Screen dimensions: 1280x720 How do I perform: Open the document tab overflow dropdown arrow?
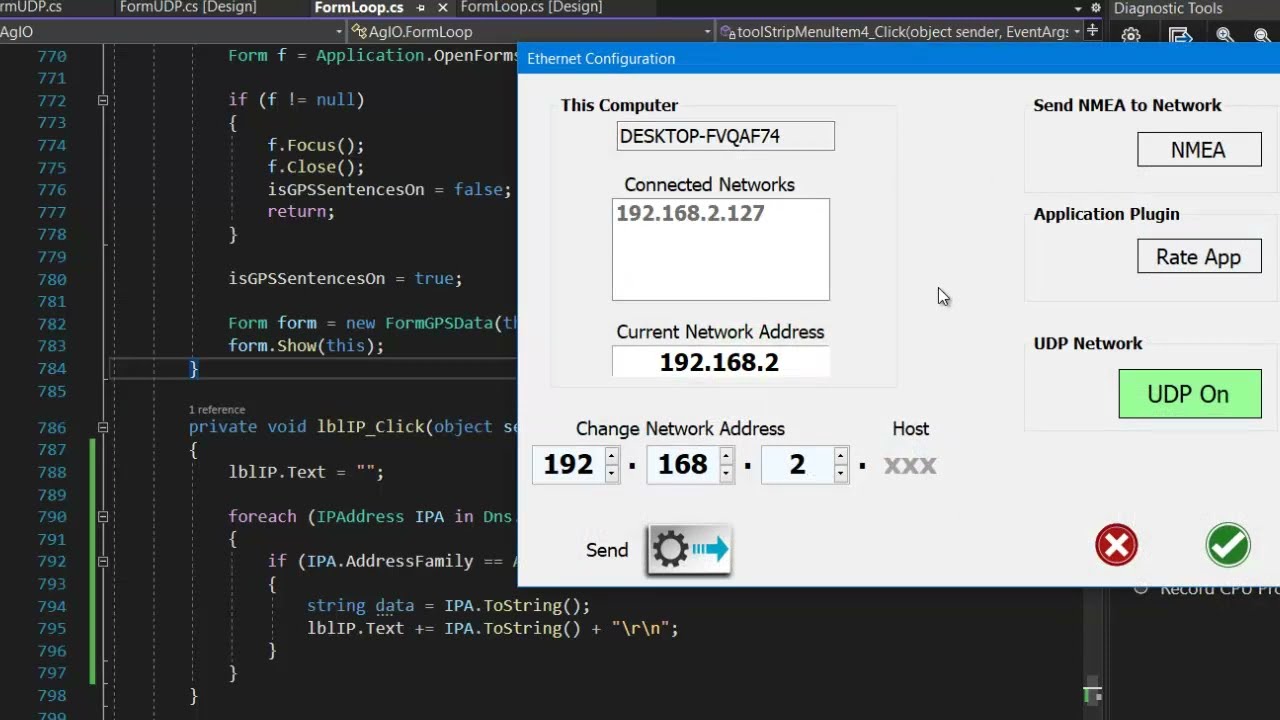coord(1077,8)
